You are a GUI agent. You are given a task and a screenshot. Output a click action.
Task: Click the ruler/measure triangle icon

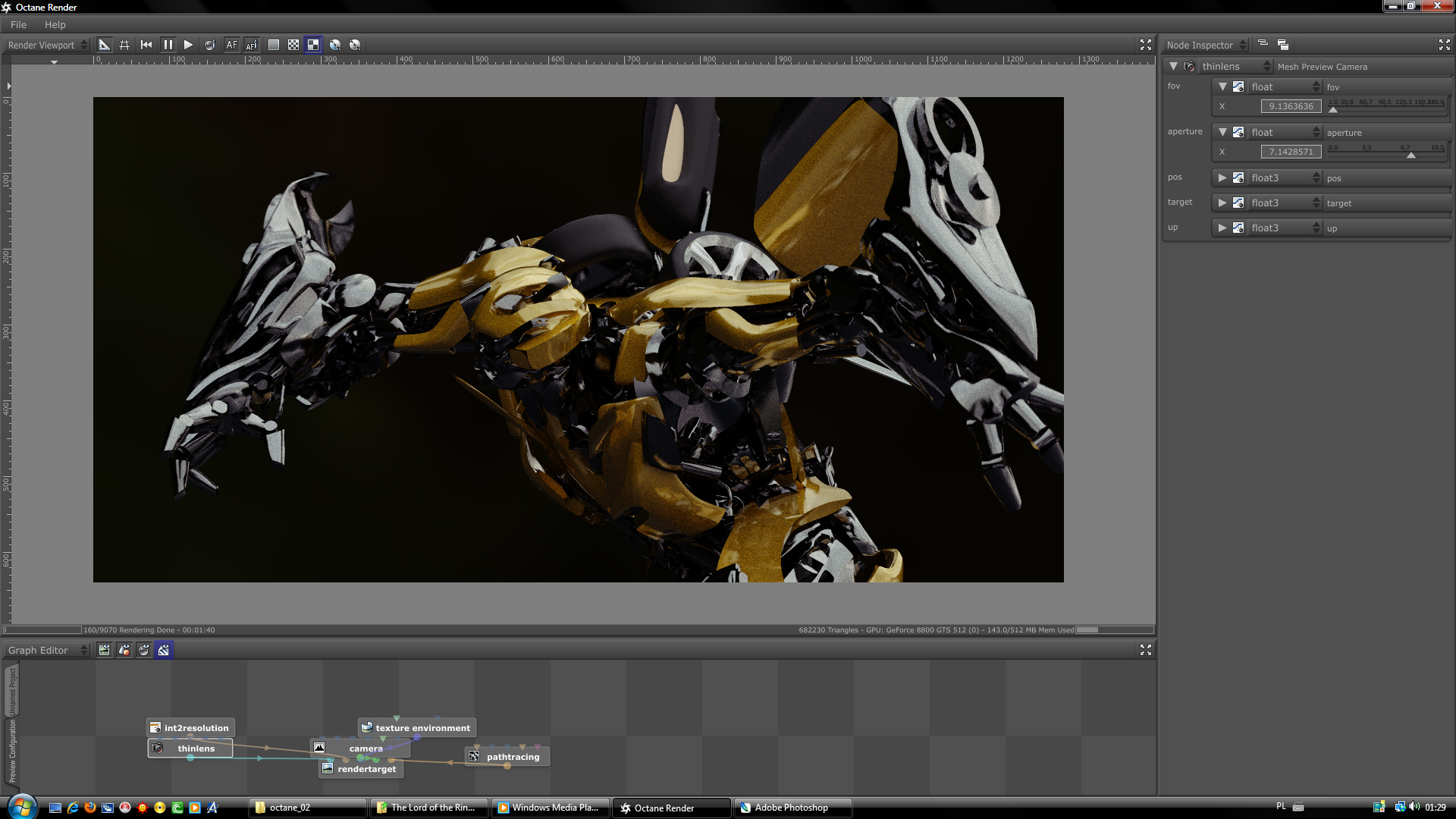tap(104, 45)
